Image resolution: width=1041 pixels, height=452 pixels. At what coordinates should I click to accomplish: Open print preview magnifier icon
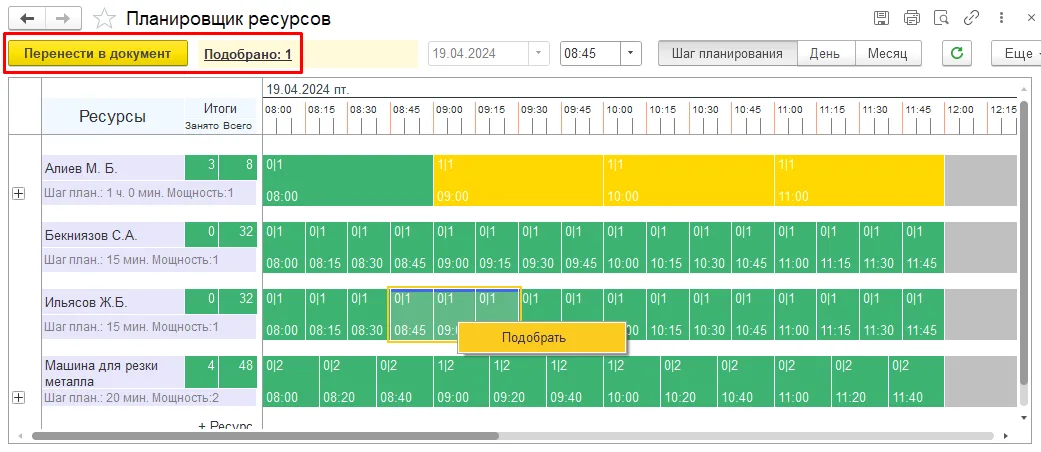point(940,18)
